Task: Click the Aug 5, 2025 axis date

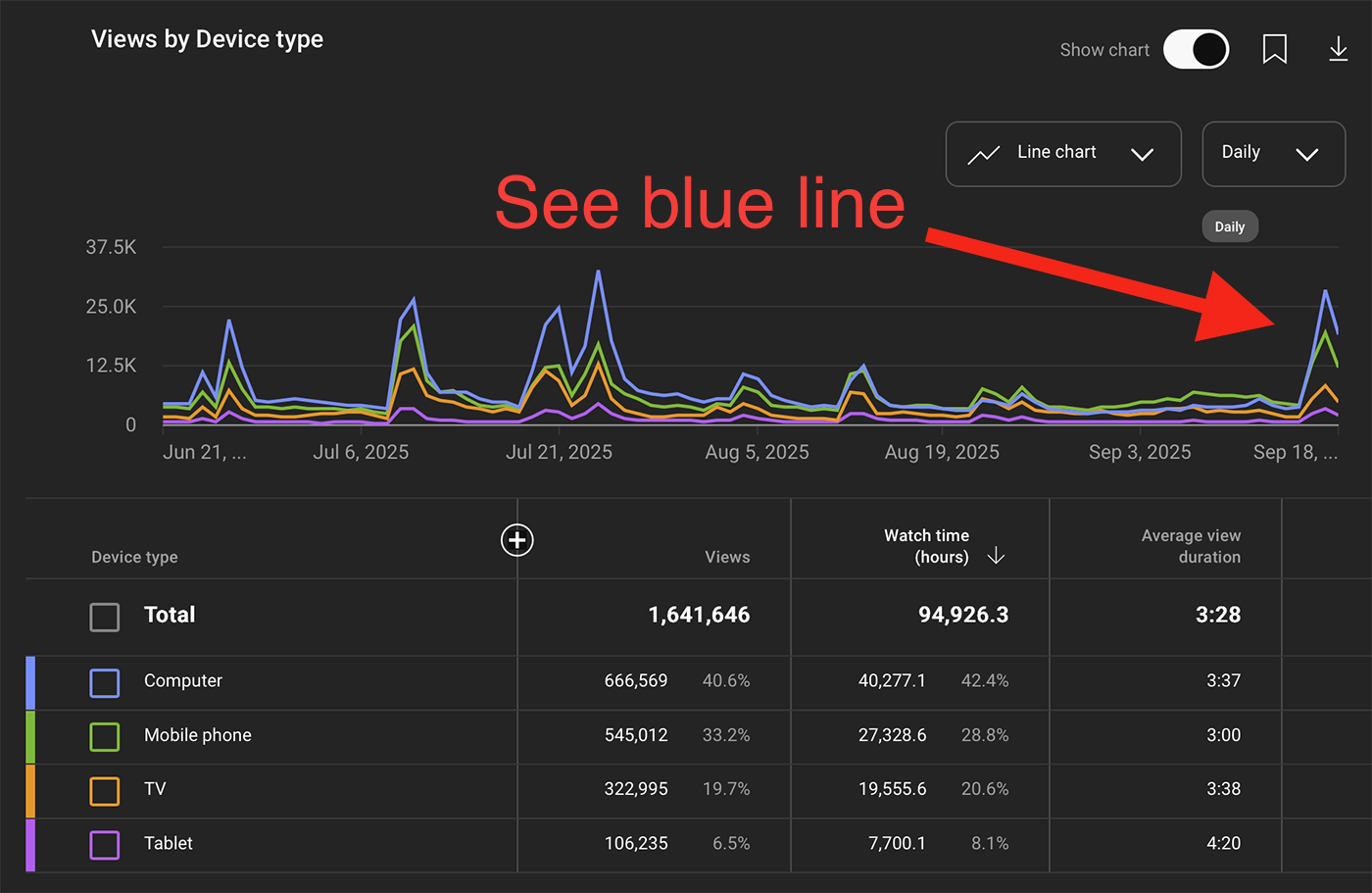Action: [x=757, y=452]
